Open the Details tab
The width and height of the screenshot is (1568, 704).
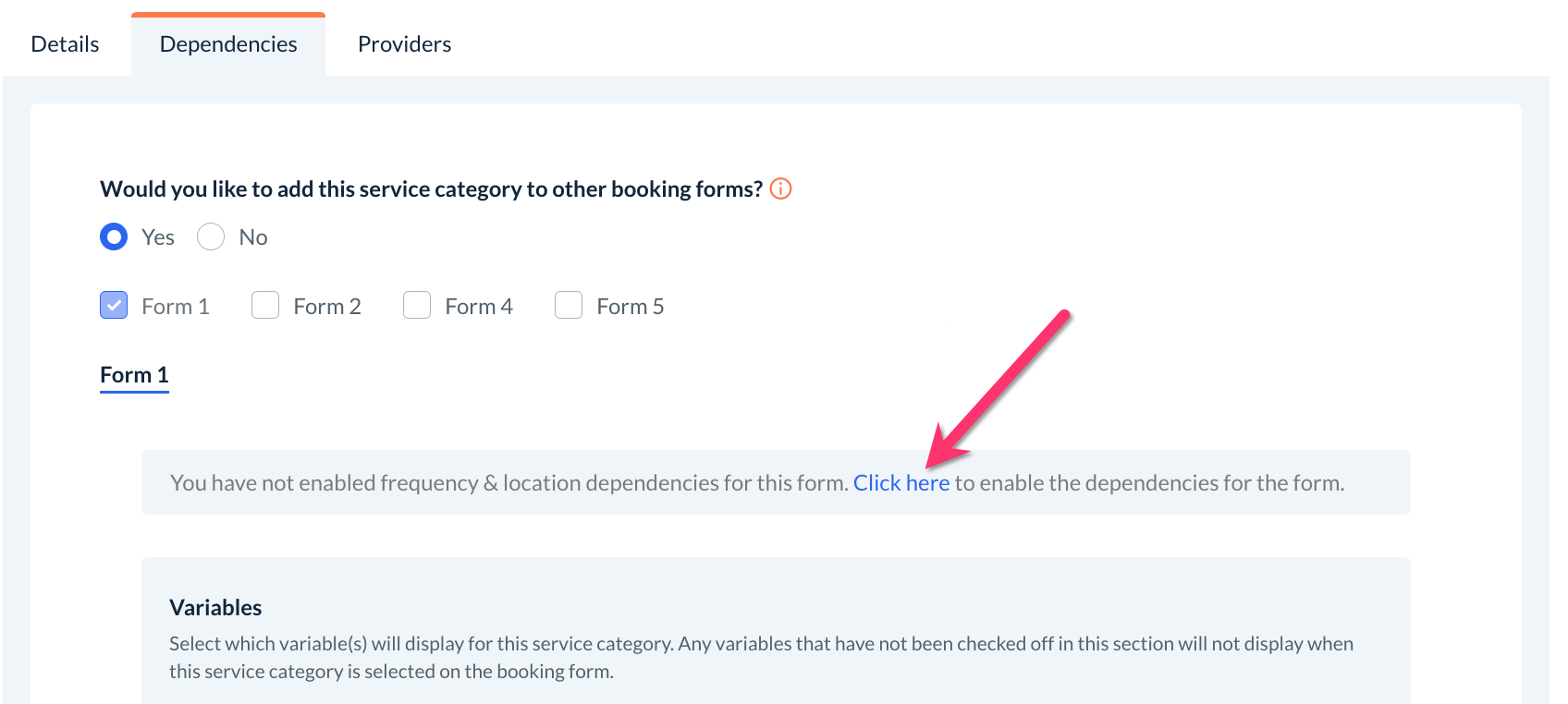click(65, 44)
